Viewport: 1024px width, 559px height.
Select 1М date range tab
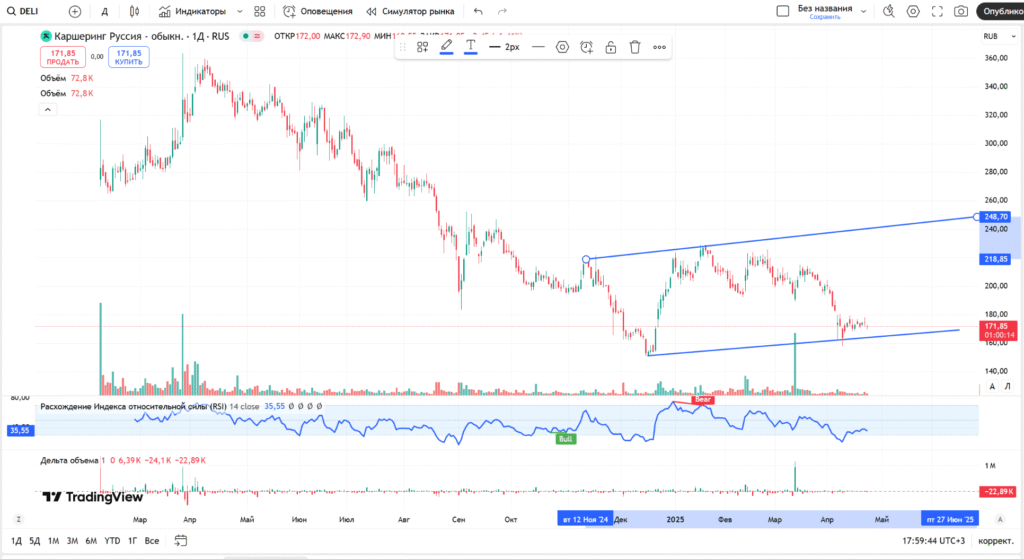click(54, 541)
